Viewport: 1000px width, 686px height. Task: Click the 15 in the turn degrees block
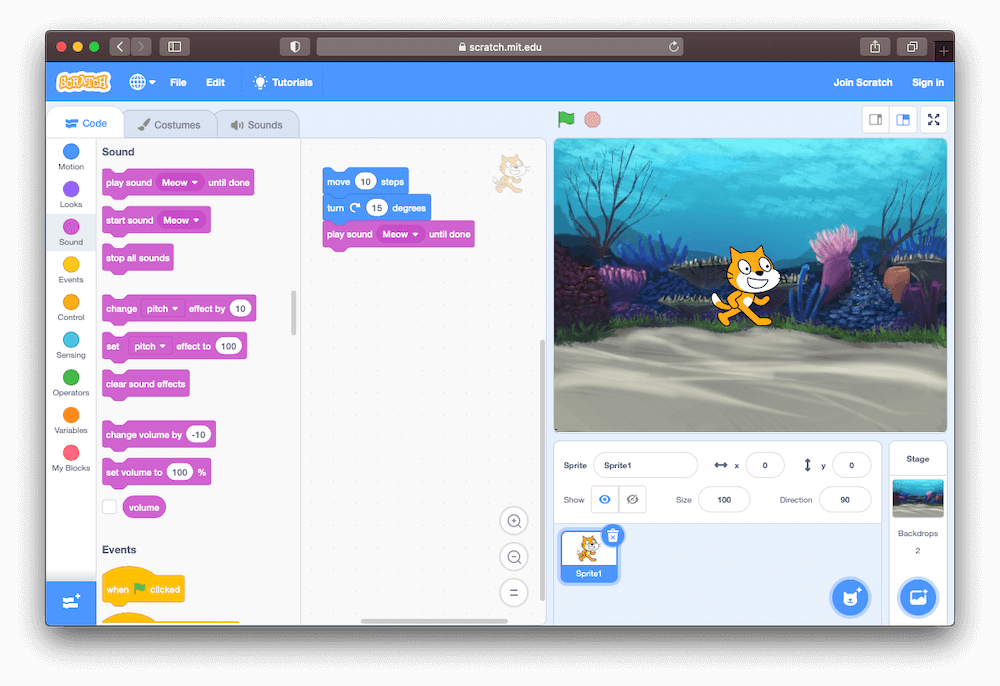coord(377,208)
